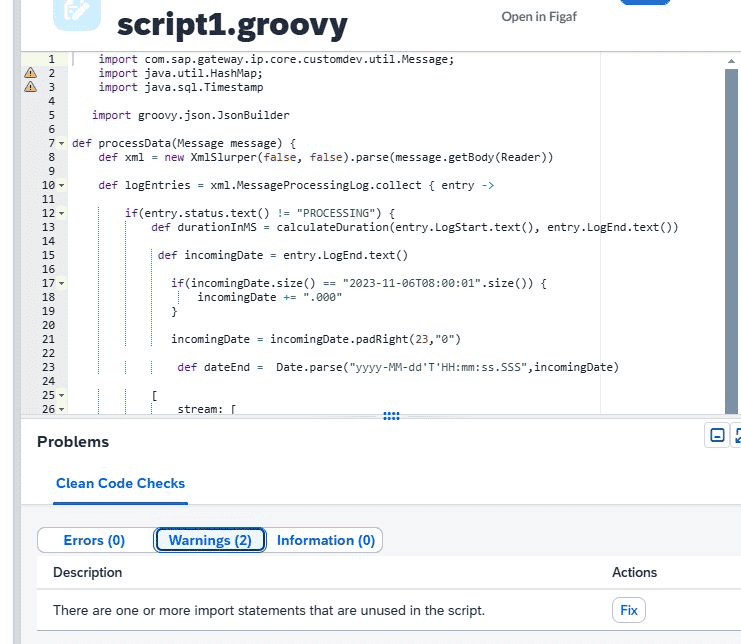Show the Errors (0) filter

pyautogui.click(x=94, y=540)
